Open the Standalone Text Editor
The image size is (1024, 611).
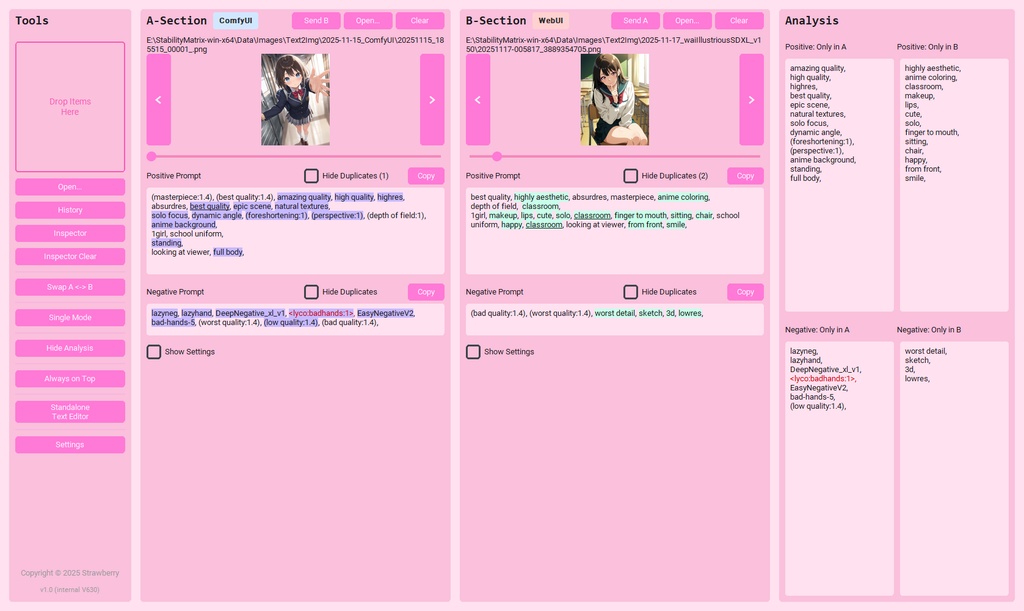coord(70,410)
